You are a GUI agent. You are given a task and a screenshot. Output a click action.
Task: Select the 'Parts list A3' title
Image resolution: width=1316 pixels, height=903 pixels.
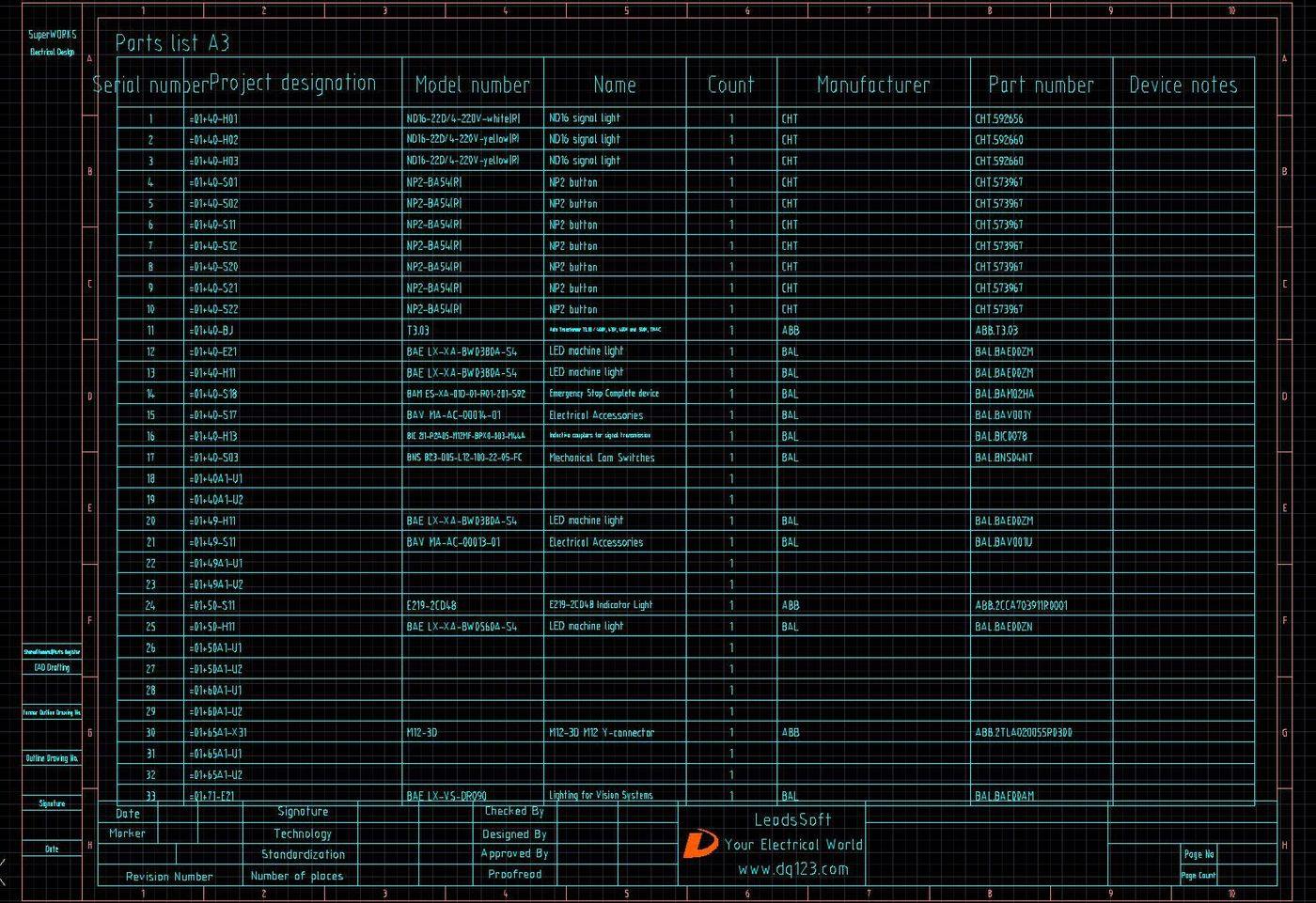point(172,43)
